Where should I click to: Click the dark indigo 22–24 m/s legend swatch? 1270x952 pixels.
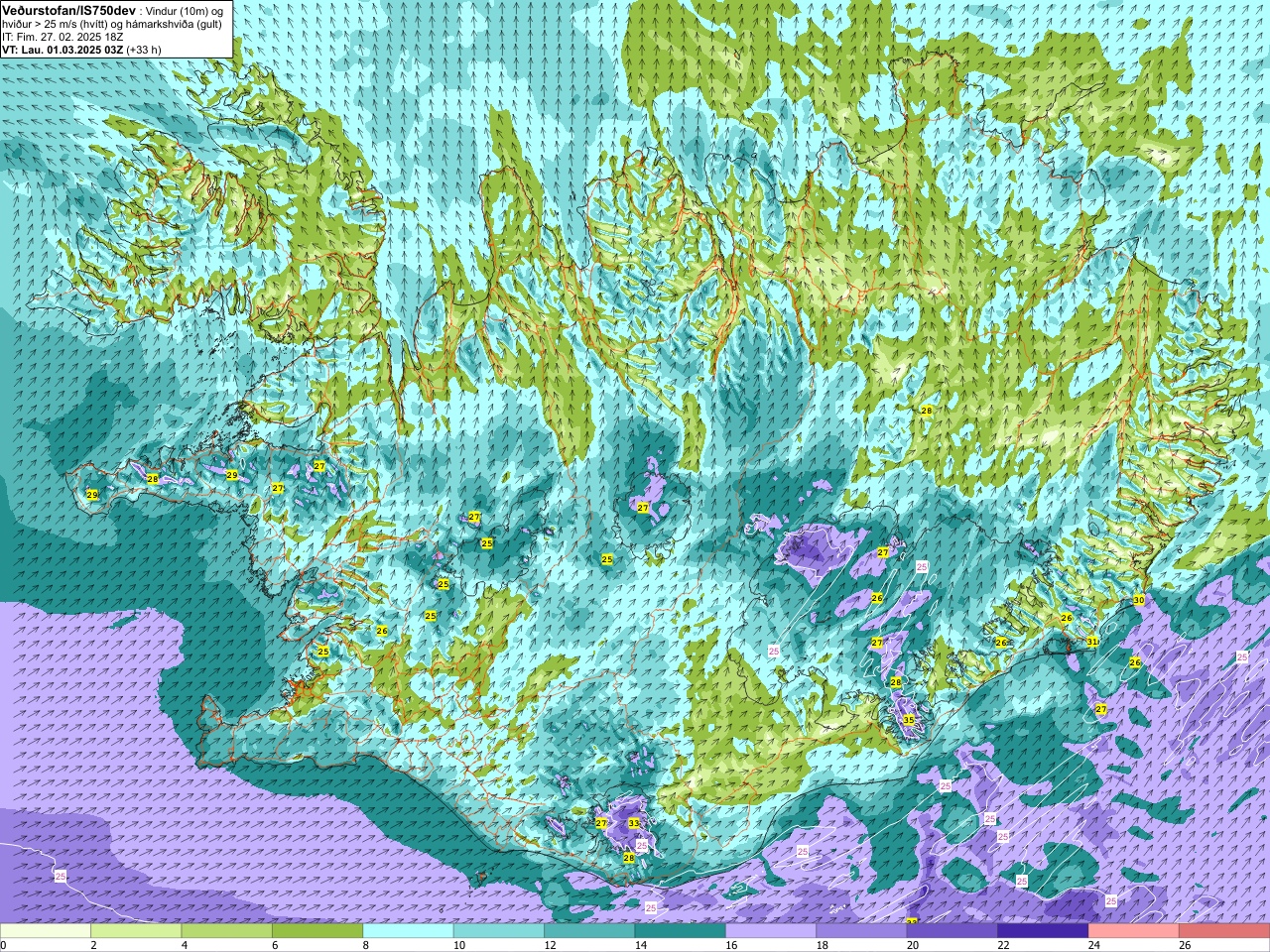(x=1042, y=931)
